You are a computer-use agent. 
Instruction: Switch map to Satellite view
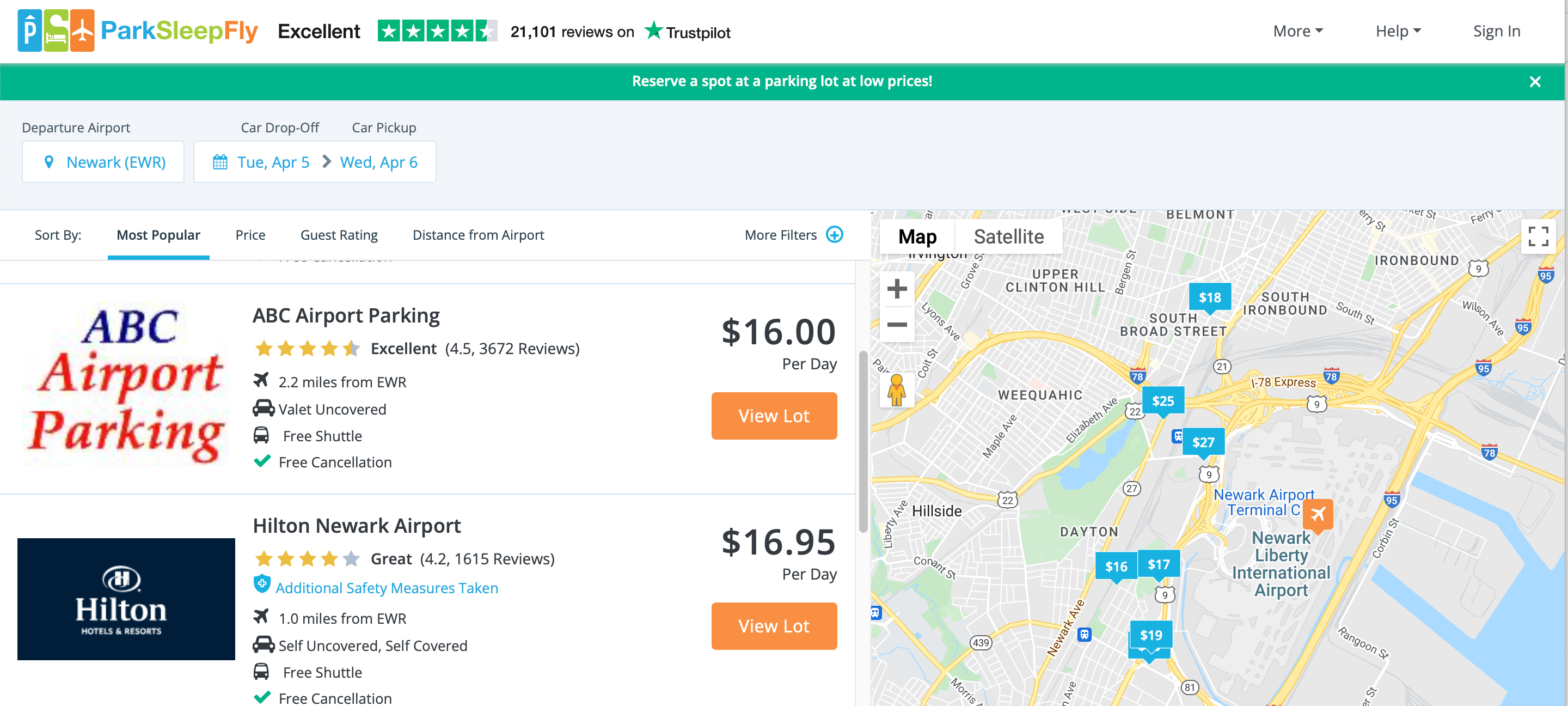pyautogui.click(x=1008, y=236)
